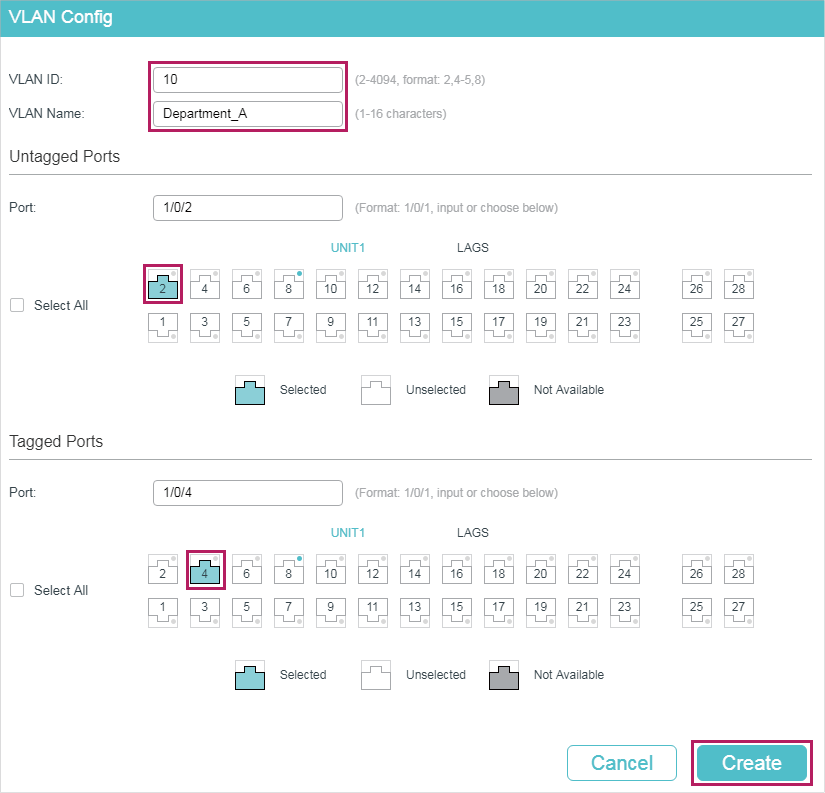825x793 pixels.
Task: Open LAGS tab in Untagged Ports
Action: coord(472,248)
